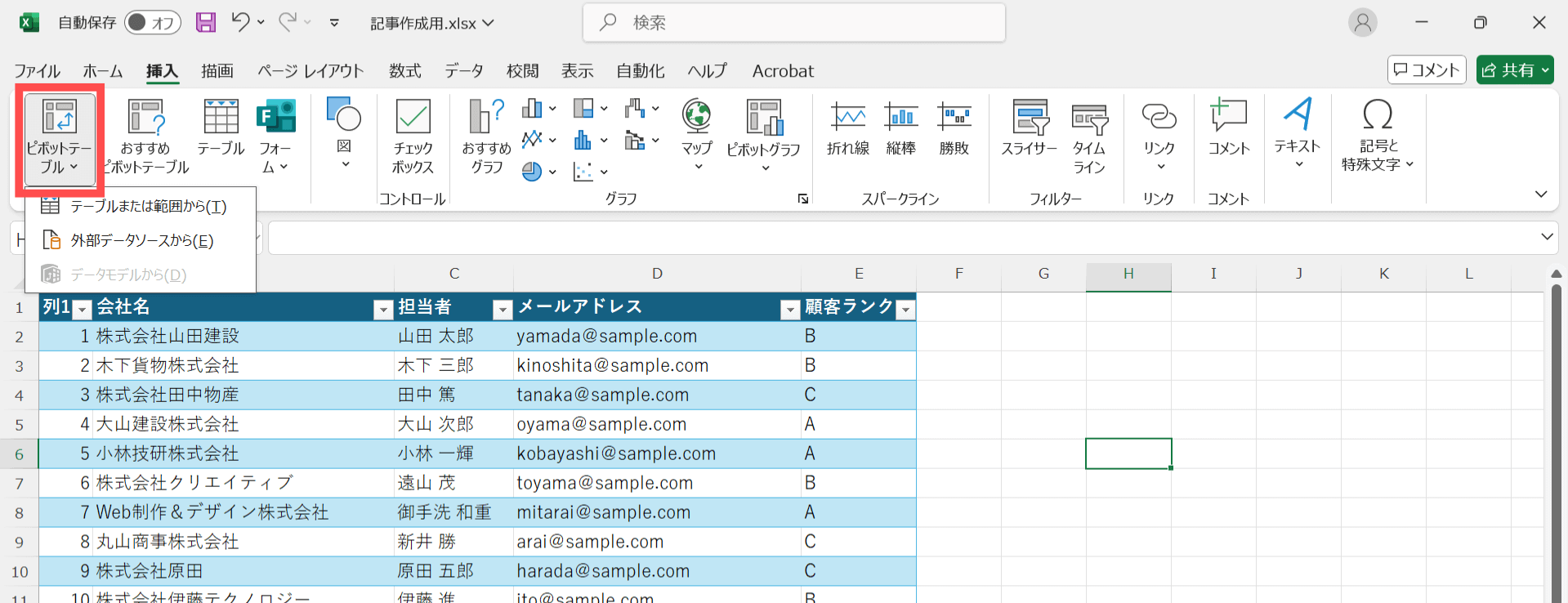Open filter dropdown for メールアドレス column
The image size is (1568, 603).
tap(789, 310)
